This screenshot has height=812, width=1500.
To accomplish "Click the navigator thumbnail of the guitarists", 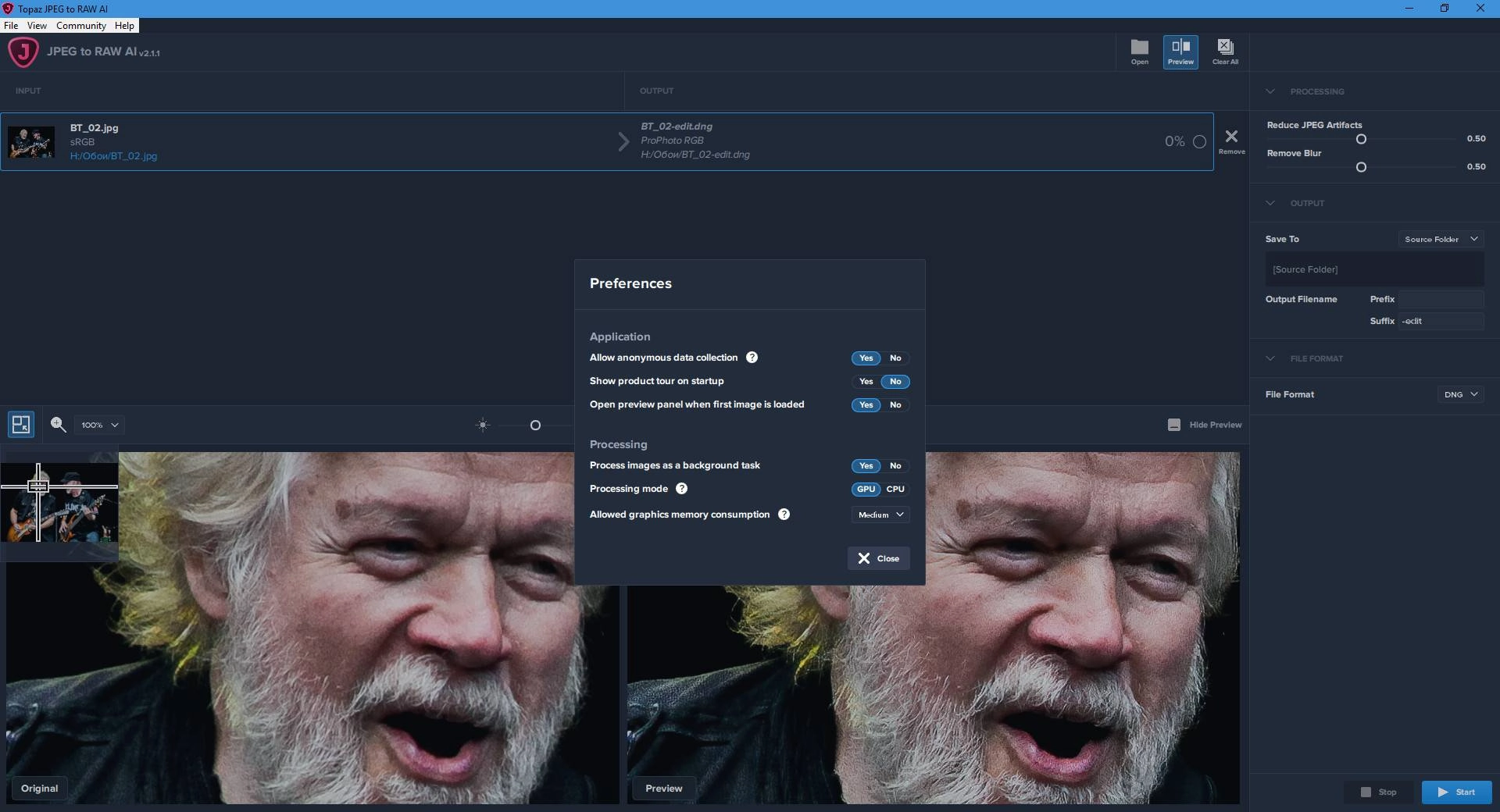I will (x=59, y=503).
